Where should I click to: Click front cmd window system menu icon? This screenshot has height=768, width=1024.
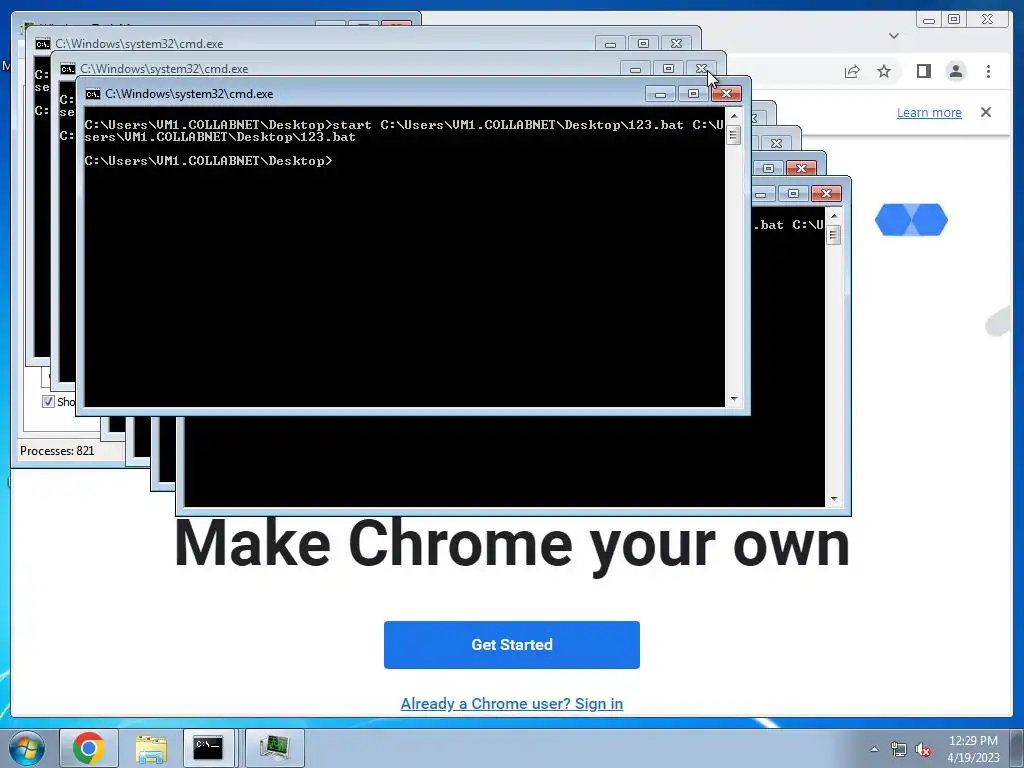[93, 94]
